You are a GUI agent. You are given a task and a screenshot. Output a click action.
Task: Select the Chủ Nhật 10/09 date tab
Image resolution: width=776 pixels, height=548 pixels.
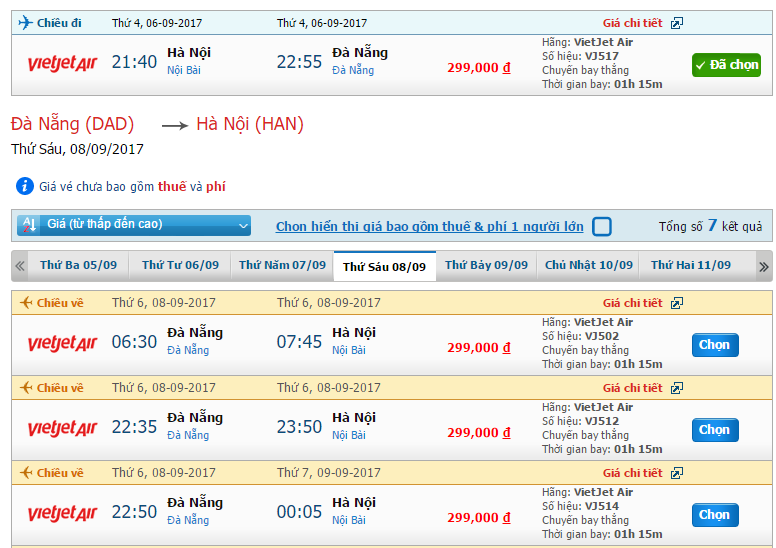(588, 266)
